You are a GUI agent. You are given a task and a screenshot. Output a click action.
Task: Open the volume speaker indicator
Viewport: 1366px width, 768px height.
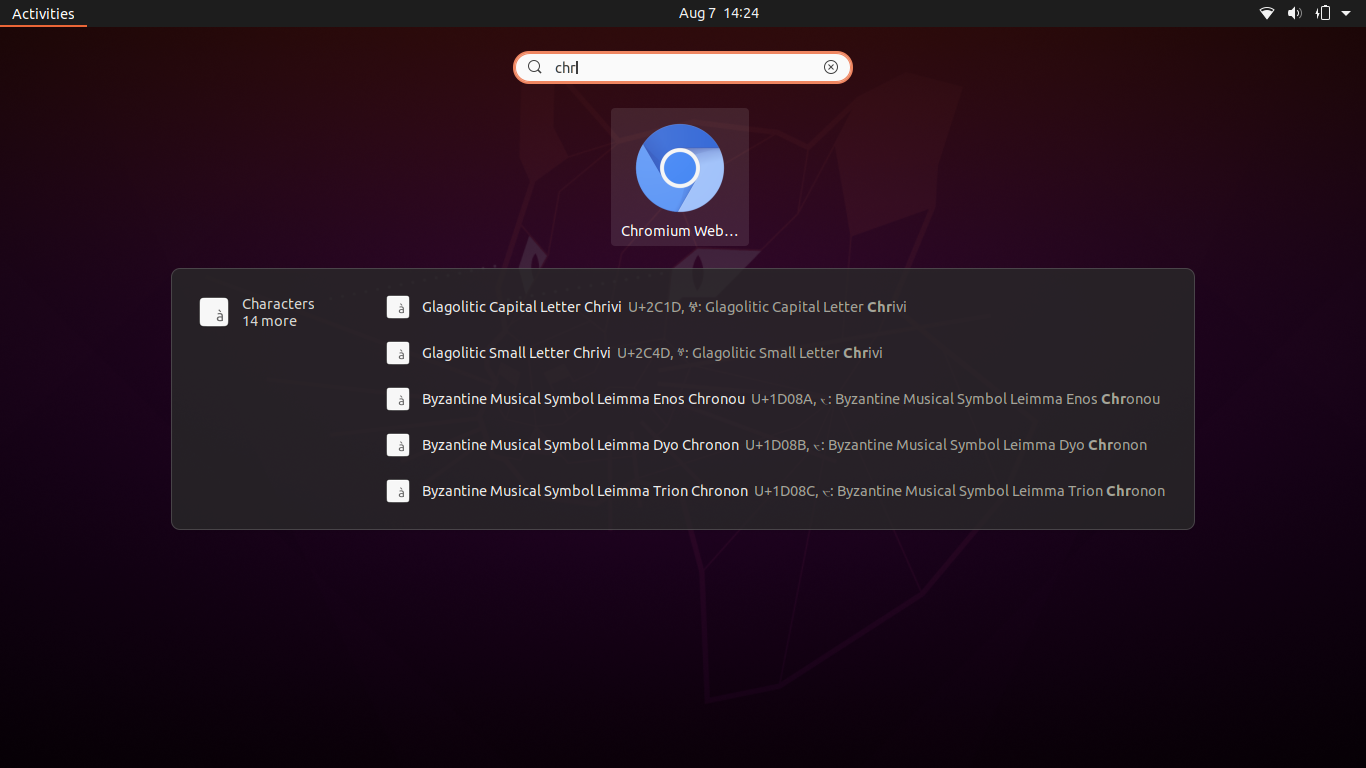tap(1294, 13)
